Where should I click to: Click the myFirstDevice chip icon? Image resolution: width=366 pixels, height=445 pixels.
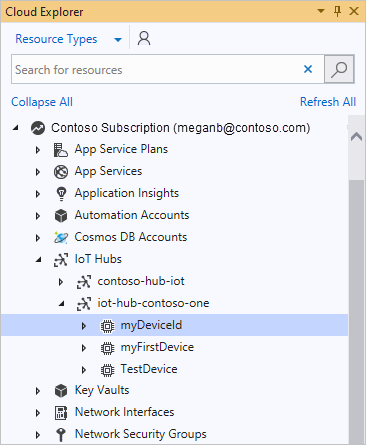click(x=107, y=348)
